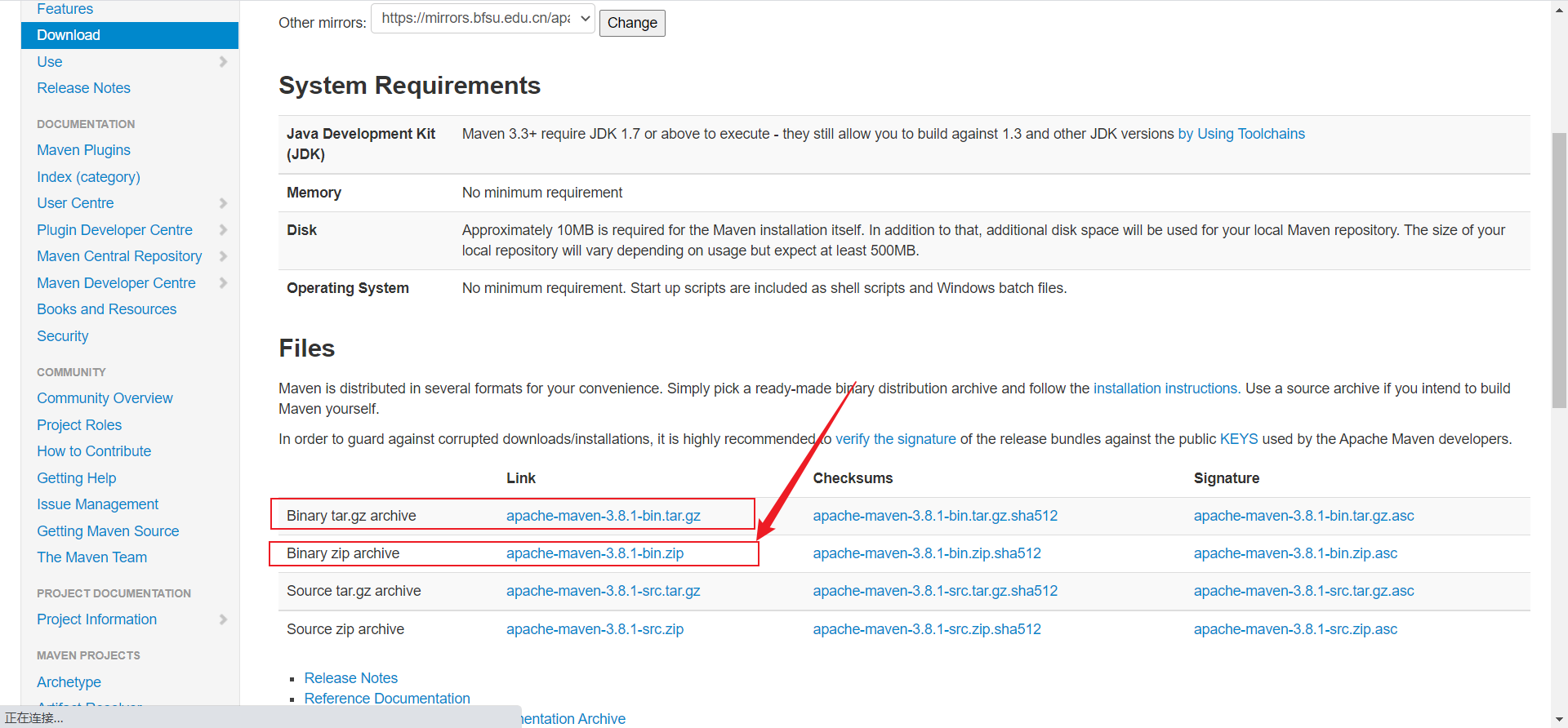Image resolution: width=1568 pixels, height=728 pixels.
Task: Click the Source zip archive label
Action: (345, 629)
